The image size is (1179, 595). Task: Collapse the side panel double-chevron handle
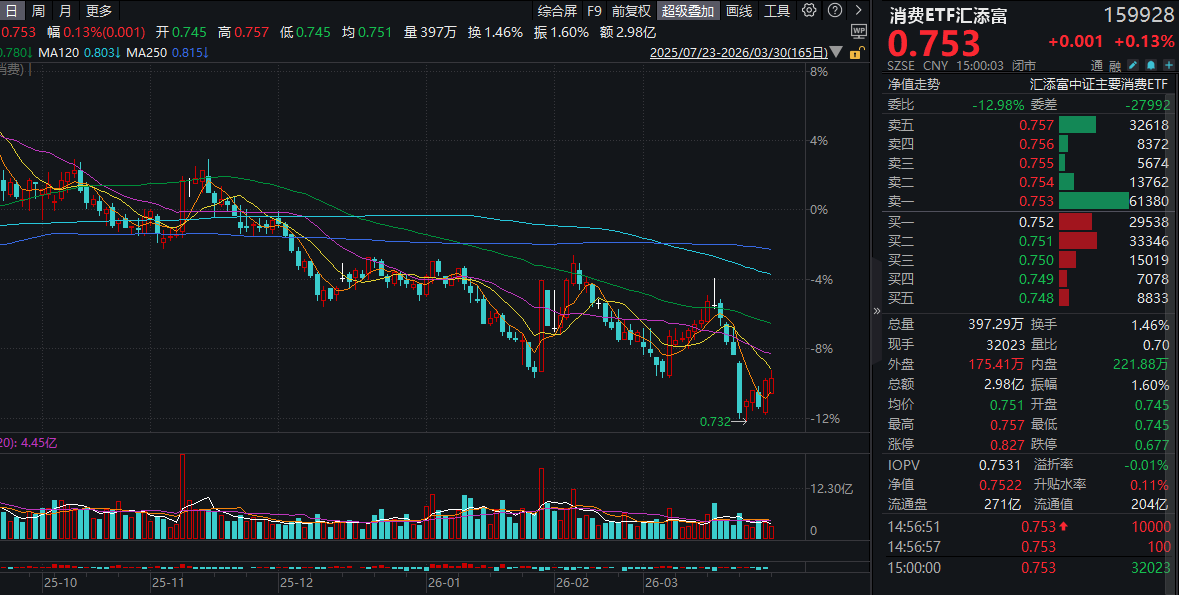(877, 297)
